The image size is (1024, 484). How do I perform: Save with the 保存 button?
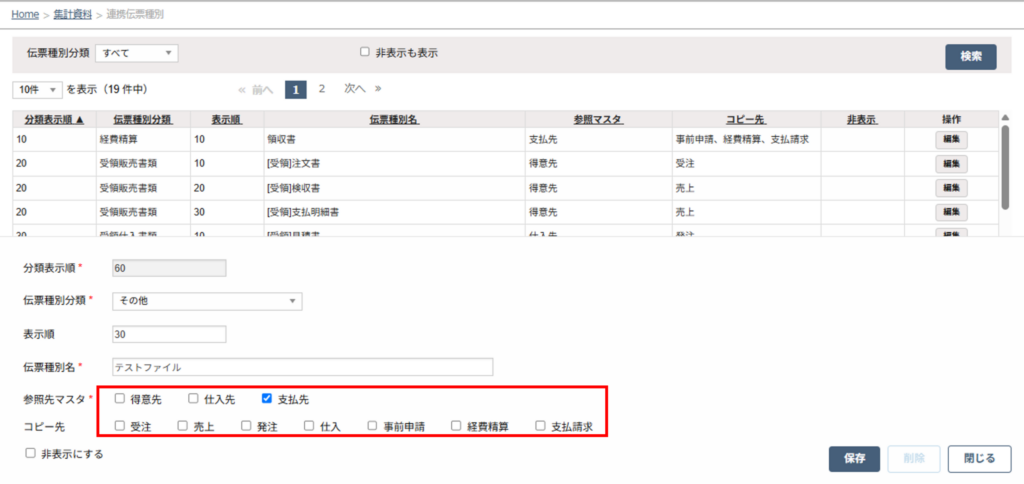854,459
